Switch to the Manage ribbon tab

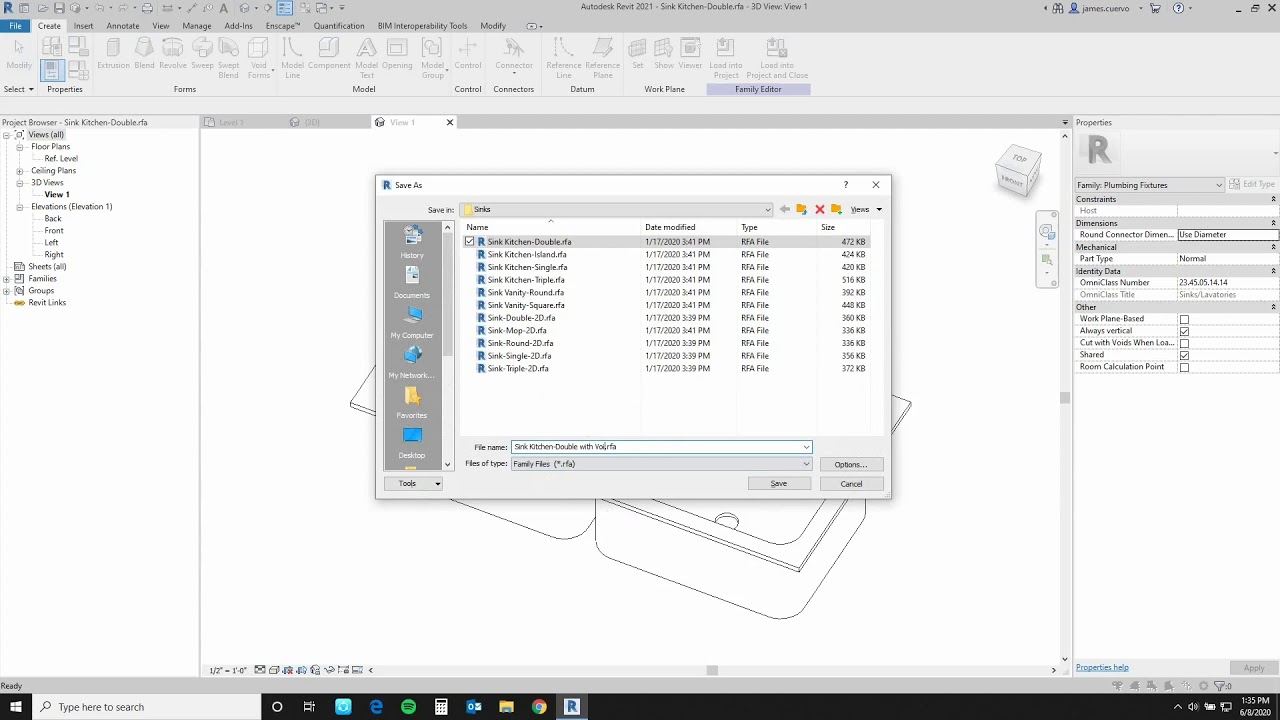(x=197, y=26)
